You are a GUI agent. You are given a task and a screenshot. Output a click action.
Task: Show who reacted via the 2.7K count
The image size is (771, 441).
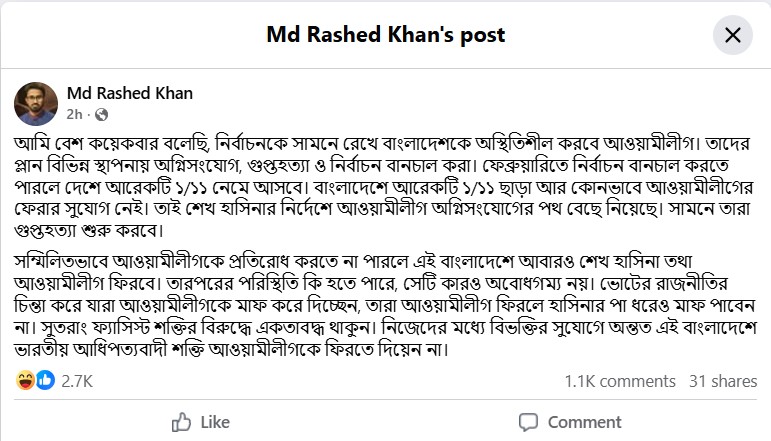(77, 381)
